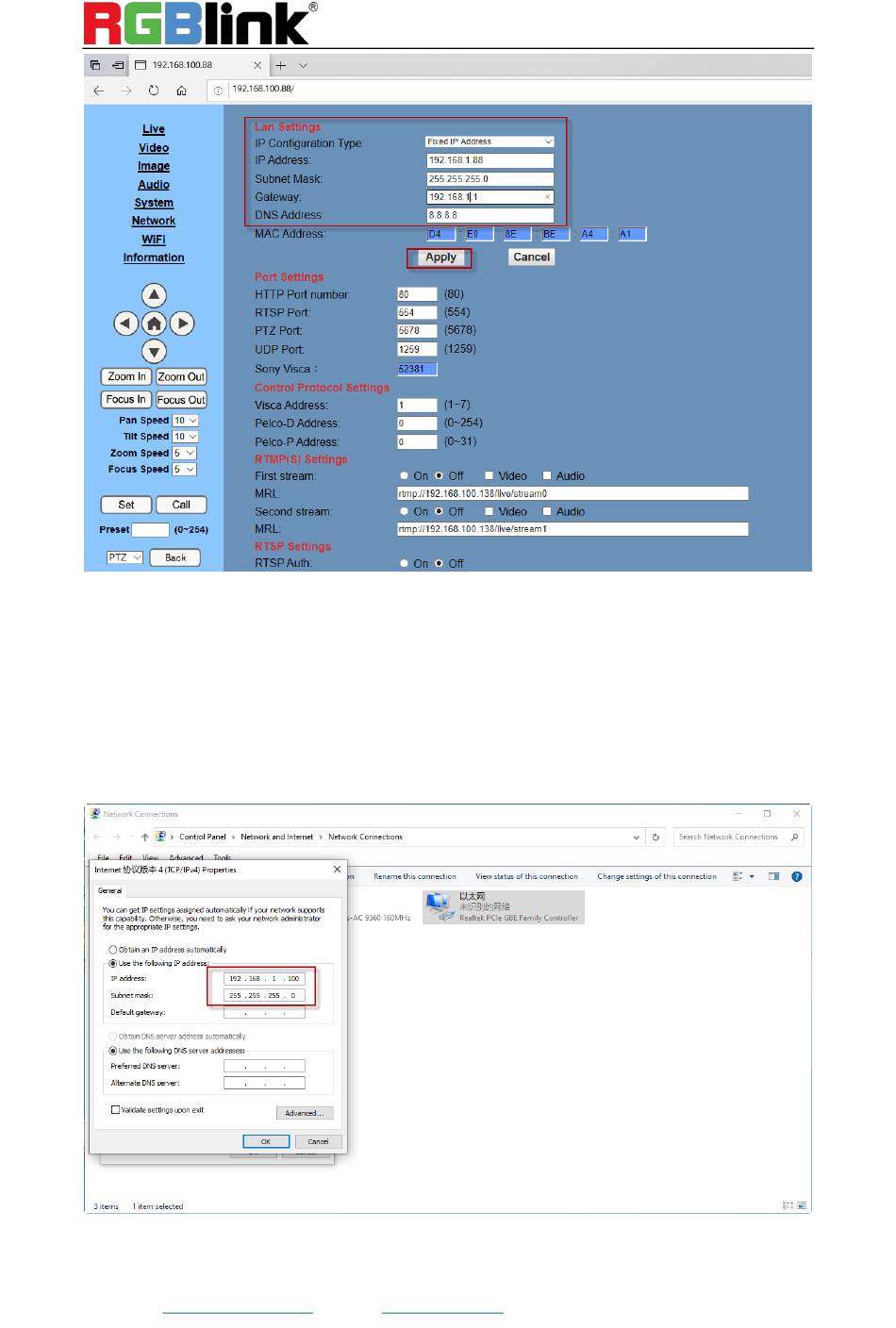Viewport: 896px width, 1328px height.
Task: Click the browser forward arrow
Action: pos(126,91)
